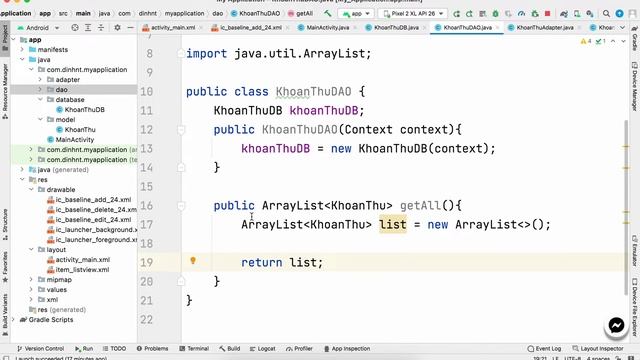Close the KhoanThuDAO.java tab
Viewport: 640px width, 360px height.
point(497,28)
